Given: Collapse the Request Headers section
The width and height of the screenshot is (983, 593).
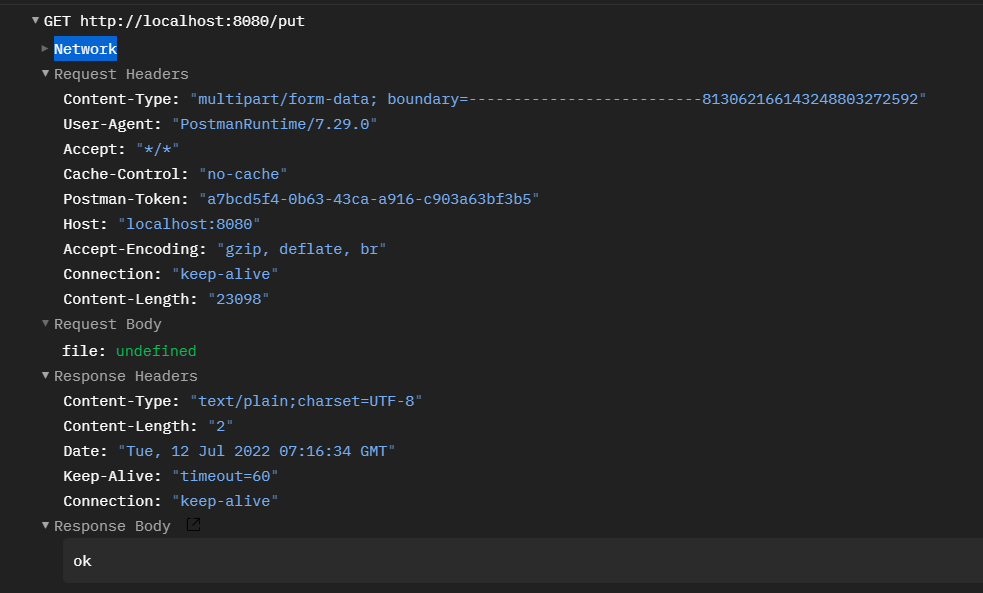Looking at the screenshot, I should pyautogui.click(x=45, y=74).
